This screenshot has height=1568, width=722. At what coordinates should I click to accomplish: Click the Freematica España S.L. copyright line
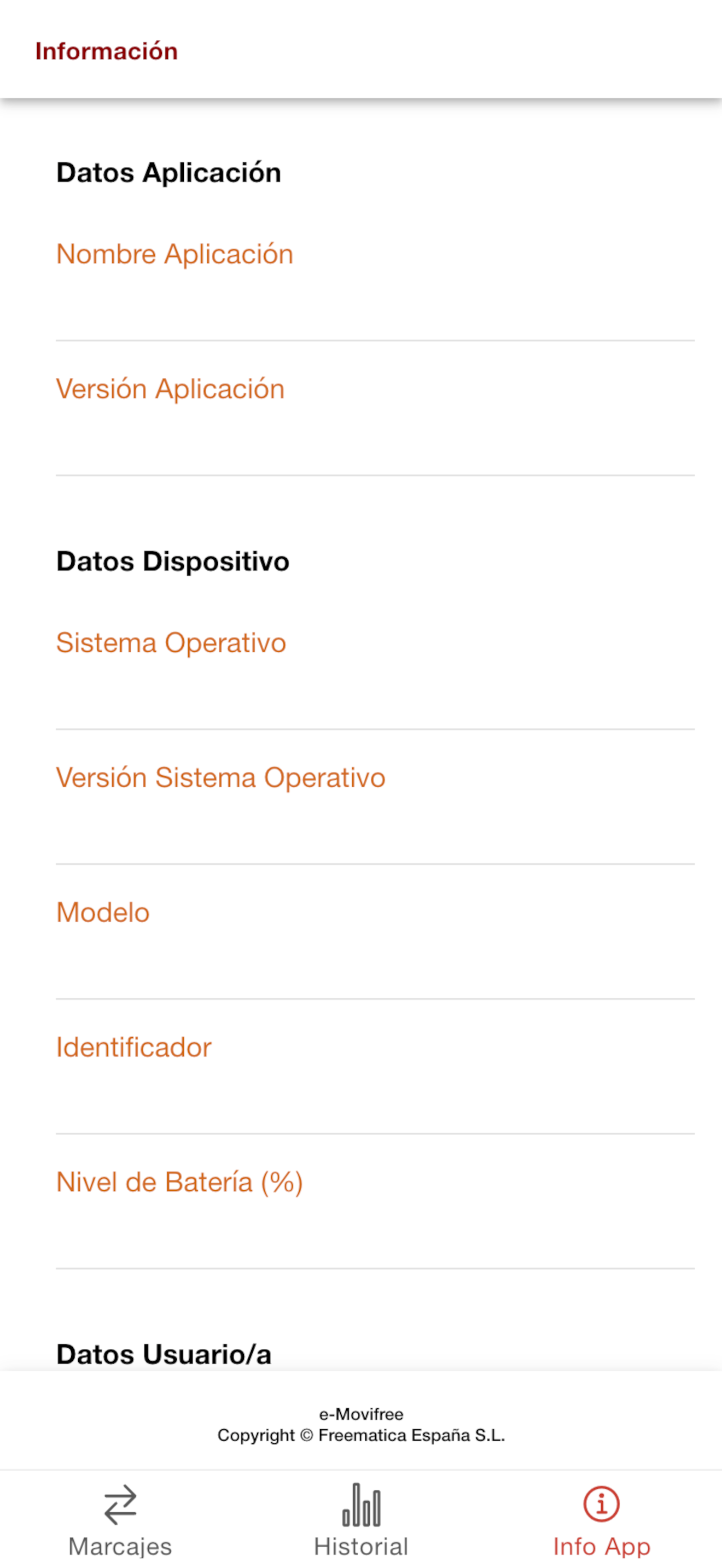[x=361, y=1435]
